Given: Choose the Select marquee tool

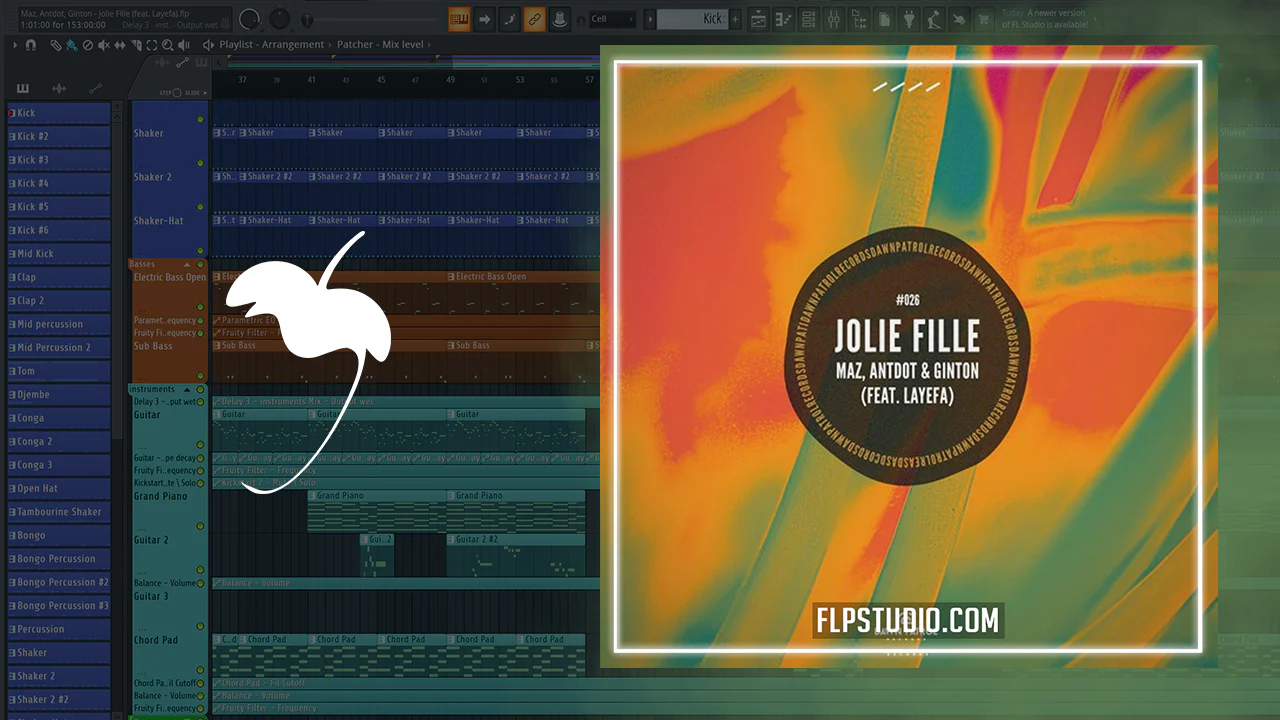Looking at the screenshot, I should pos(152,45).
